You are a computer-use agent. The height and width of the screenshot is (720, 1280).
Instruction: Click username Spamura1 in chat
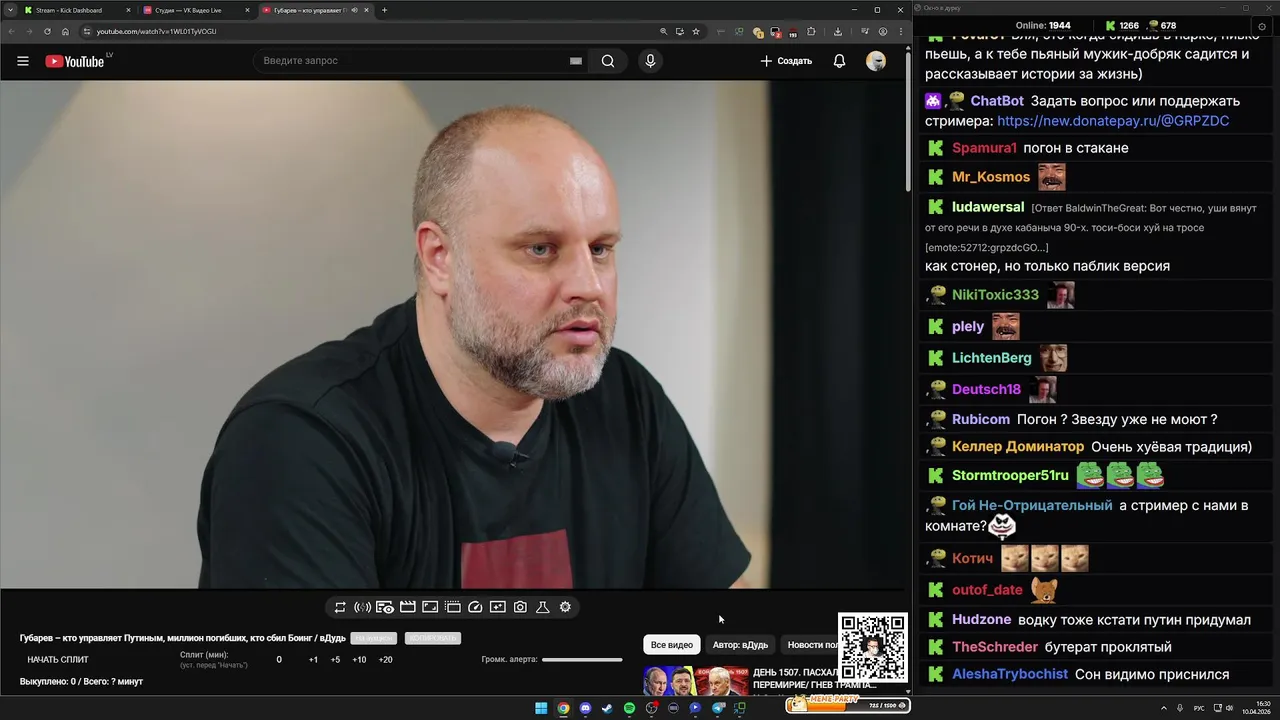point(984,148)
